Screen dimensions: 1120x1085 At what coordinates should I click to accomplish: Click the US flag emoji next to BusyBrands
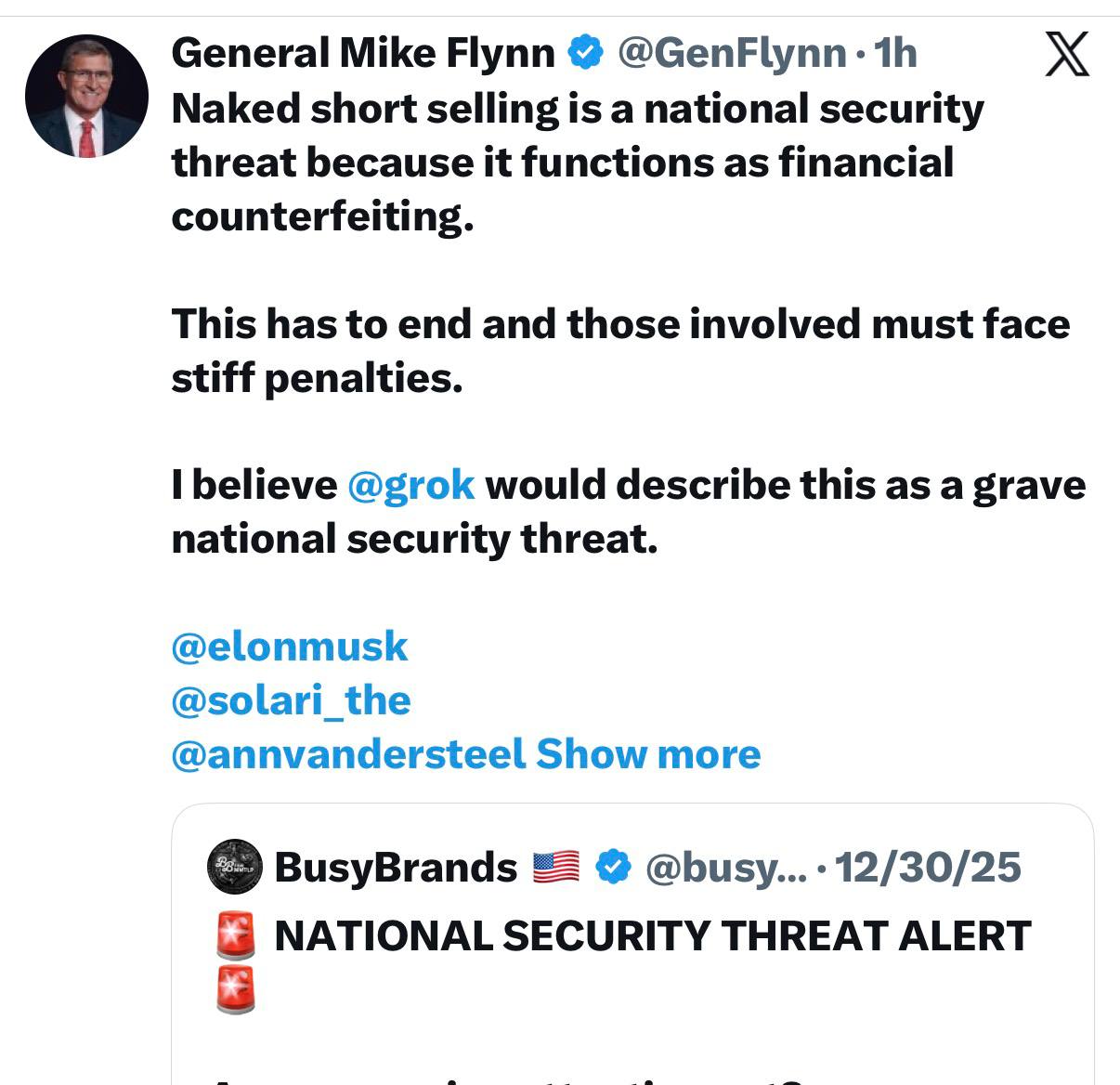click(556, 868)
